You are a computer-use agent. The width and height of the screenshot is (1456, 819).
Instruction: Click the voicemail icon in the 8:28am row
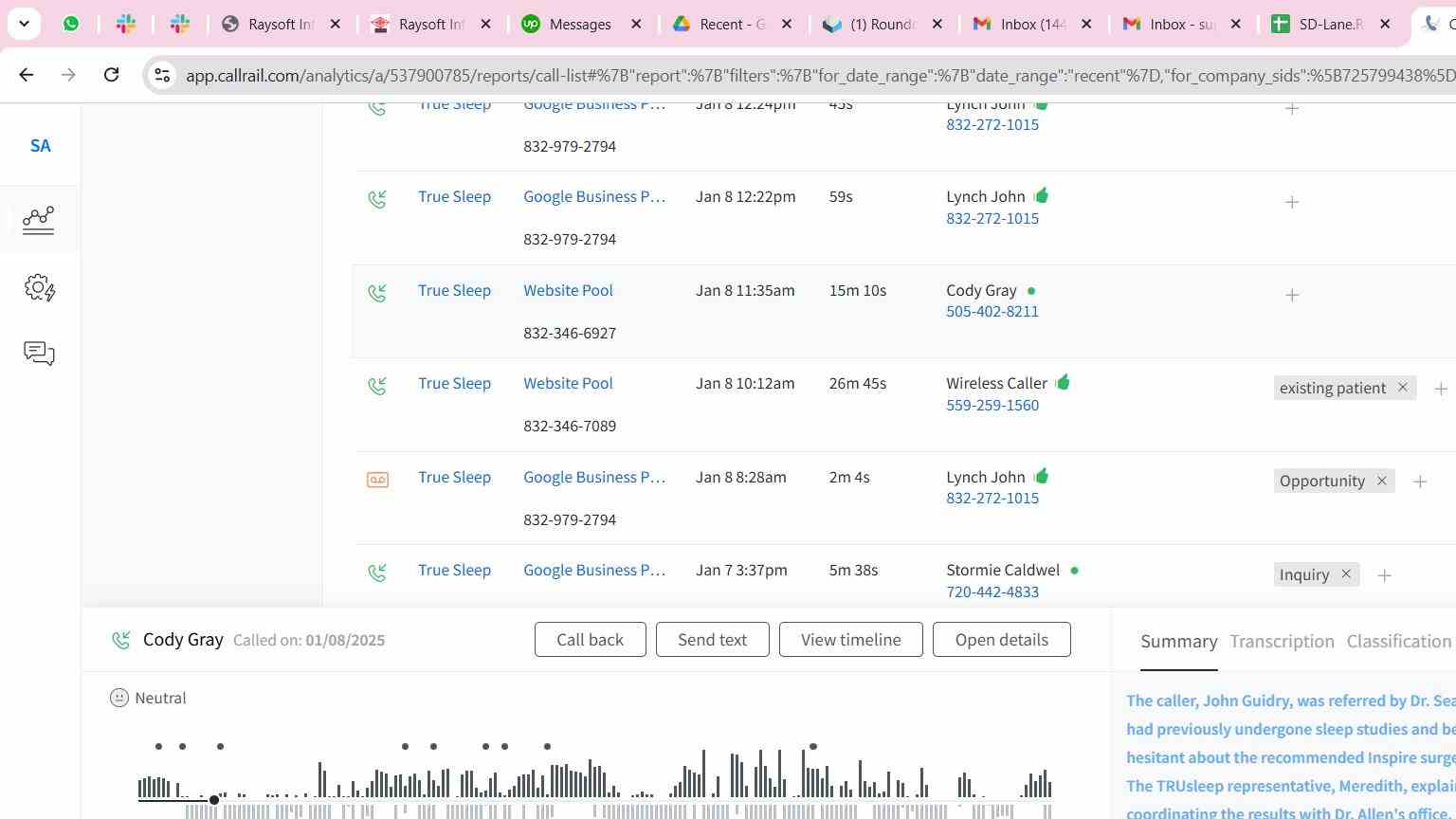point(377,480)
